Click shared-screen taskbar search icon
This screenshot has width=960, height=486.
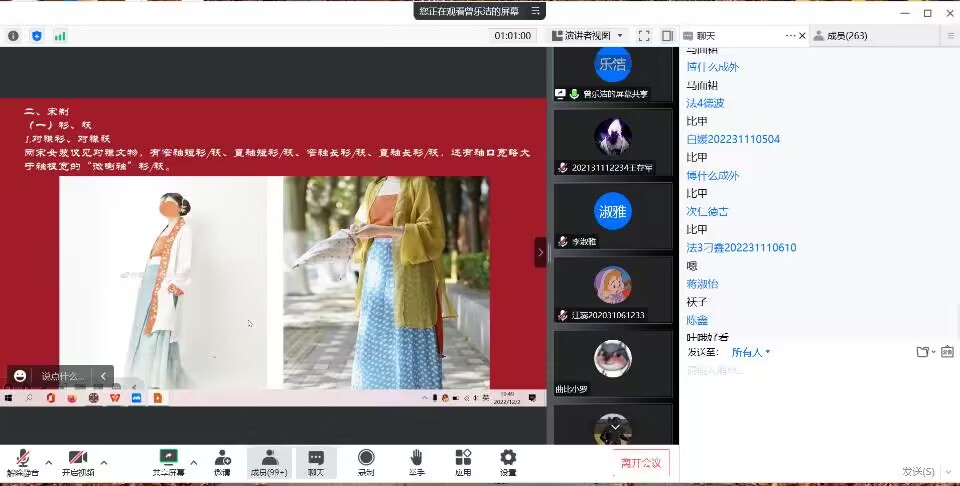click(29, 398)
